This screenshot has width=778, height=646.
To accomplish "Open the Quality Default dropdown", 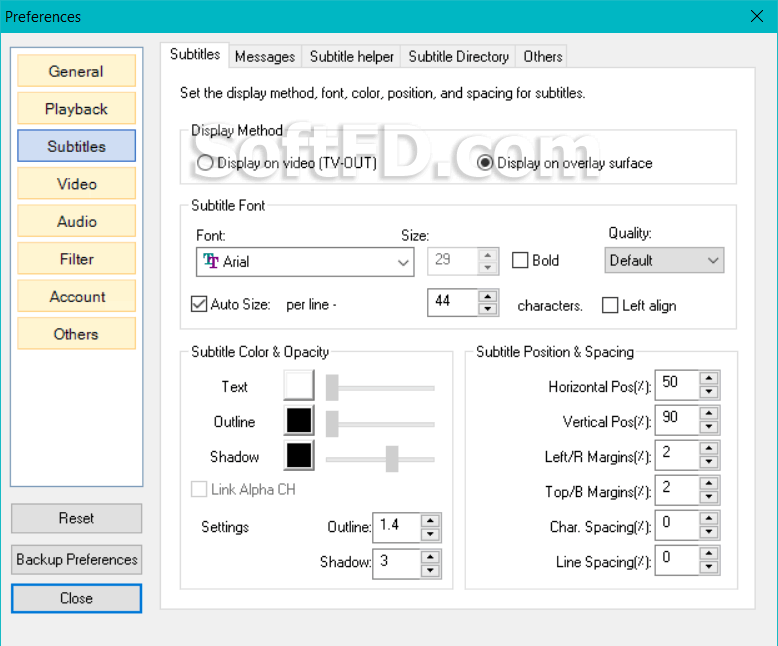I will coord(664,260).
